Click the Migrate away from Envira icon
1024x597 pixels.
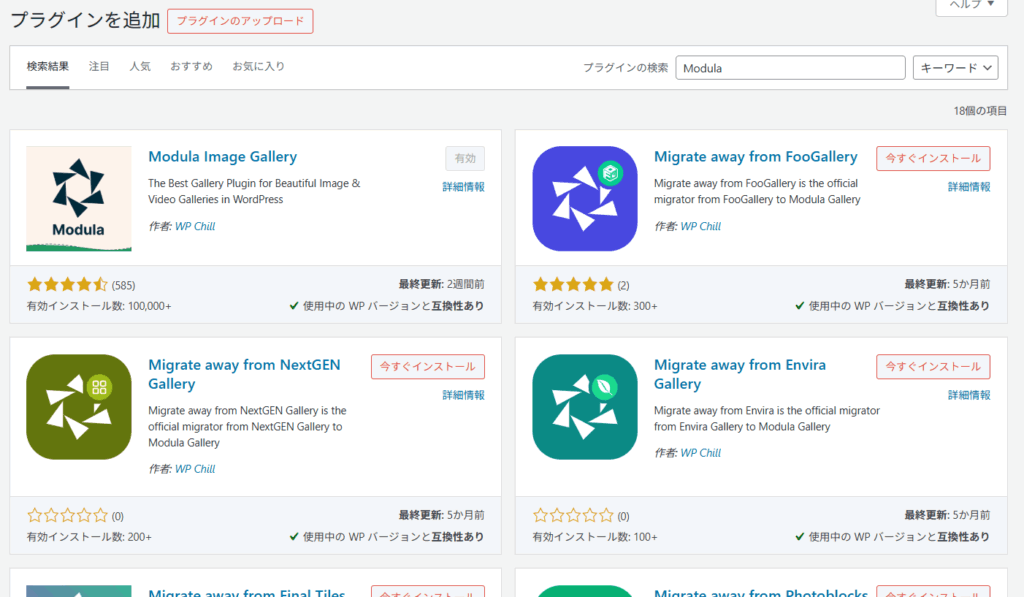585,407
